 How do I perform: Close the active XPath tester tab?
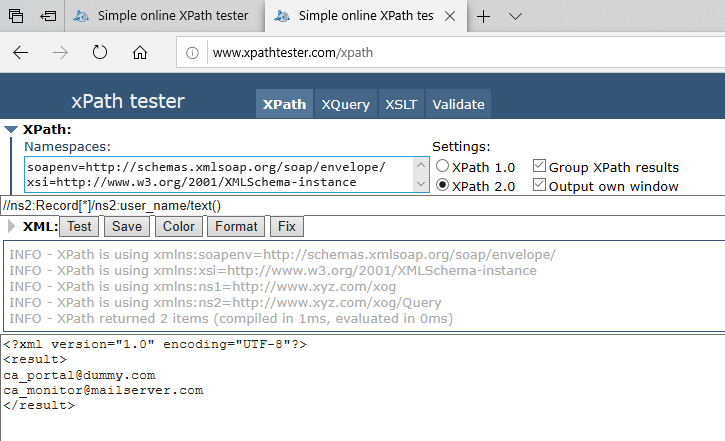tap(450, 16)
